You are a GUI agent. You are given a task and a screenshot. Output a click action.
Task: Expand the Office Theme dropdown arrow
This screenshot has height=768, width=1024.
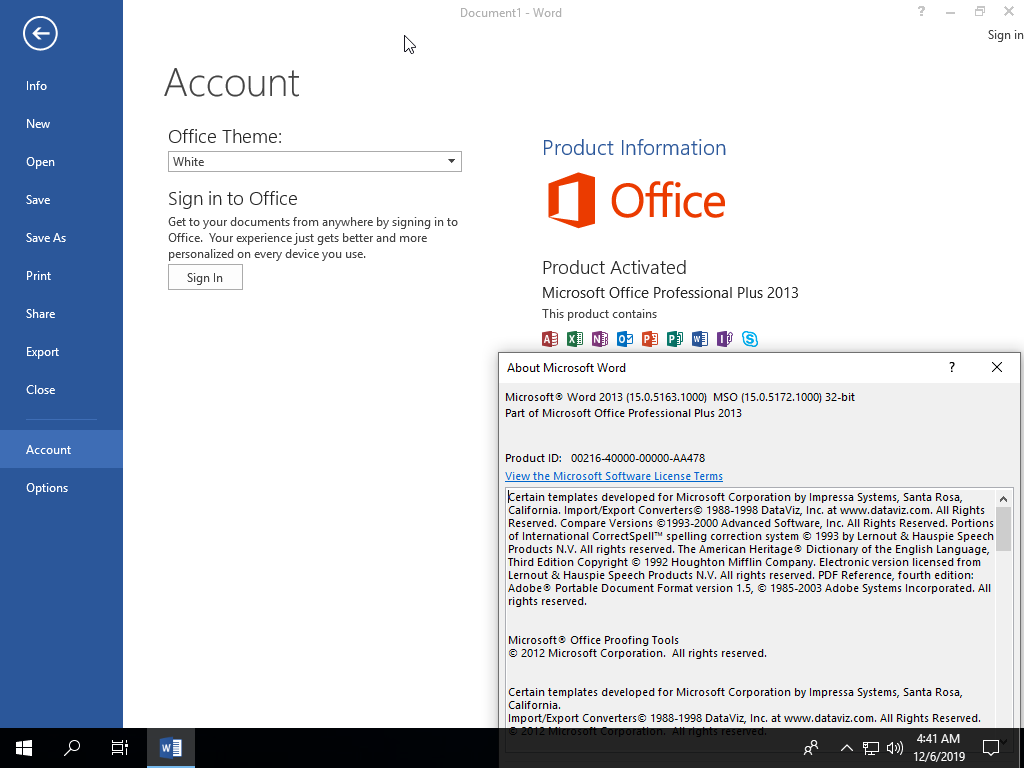[451, 161]
